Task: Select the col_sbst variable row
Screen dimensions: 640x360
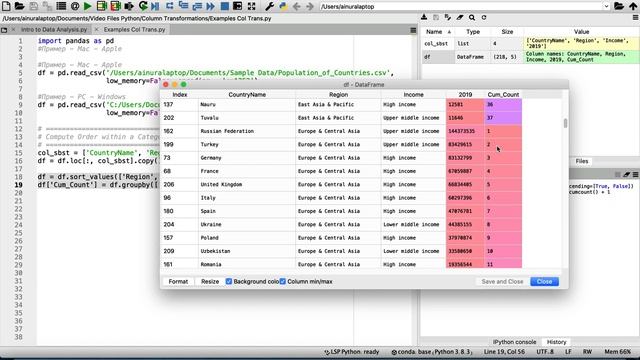Action: (x=530, y=43)
